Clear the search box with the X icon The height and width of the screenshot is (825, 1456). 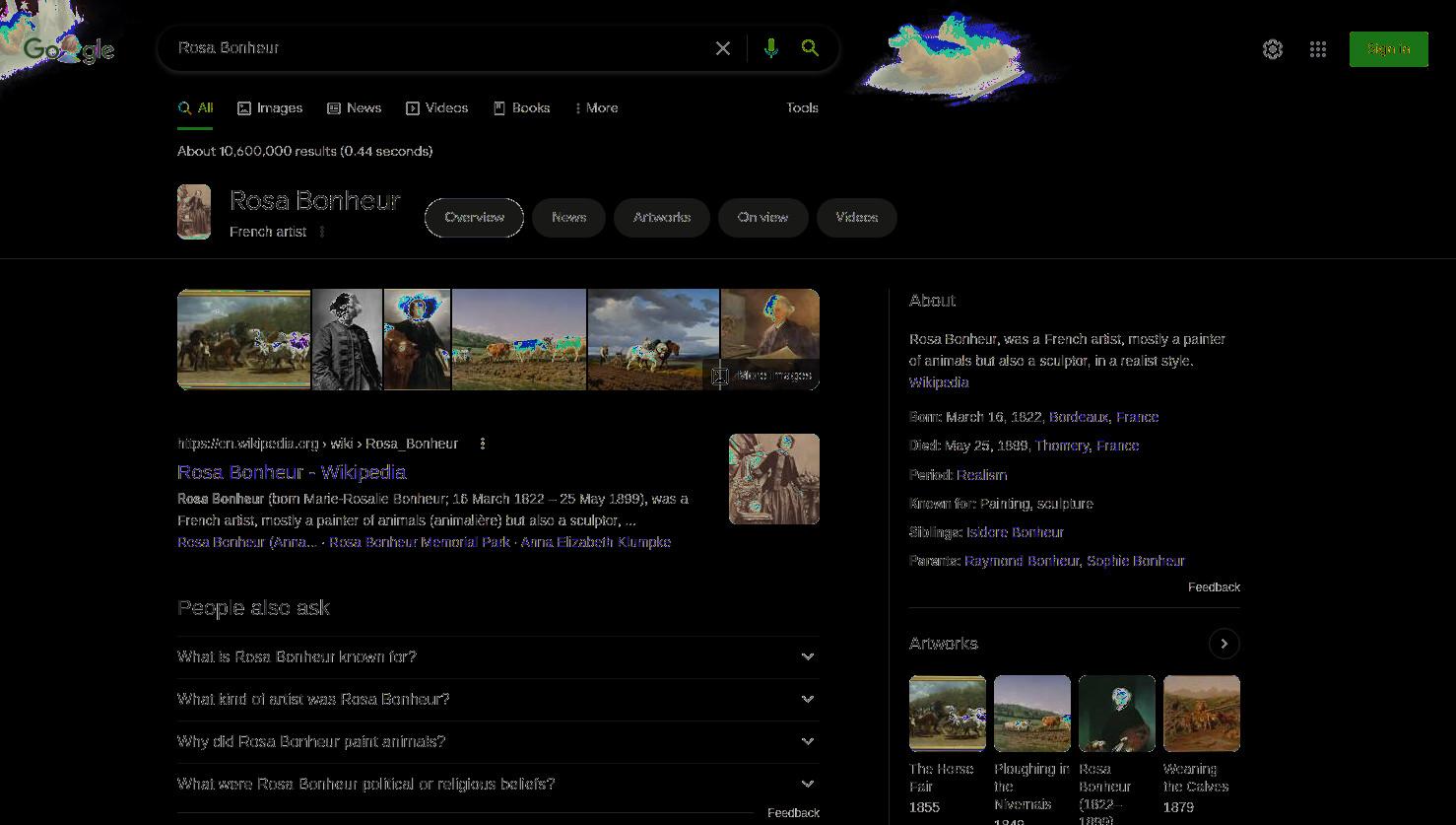[x=723, y=48]
